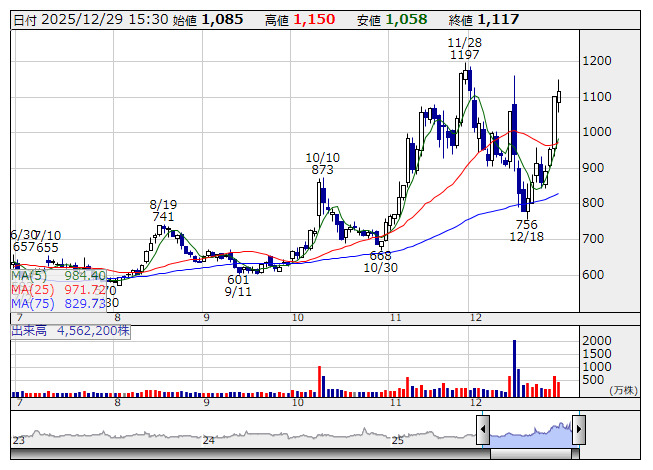Click the right range handle arrow
This screenshot has height=470, width=653.
click(577, 430)
